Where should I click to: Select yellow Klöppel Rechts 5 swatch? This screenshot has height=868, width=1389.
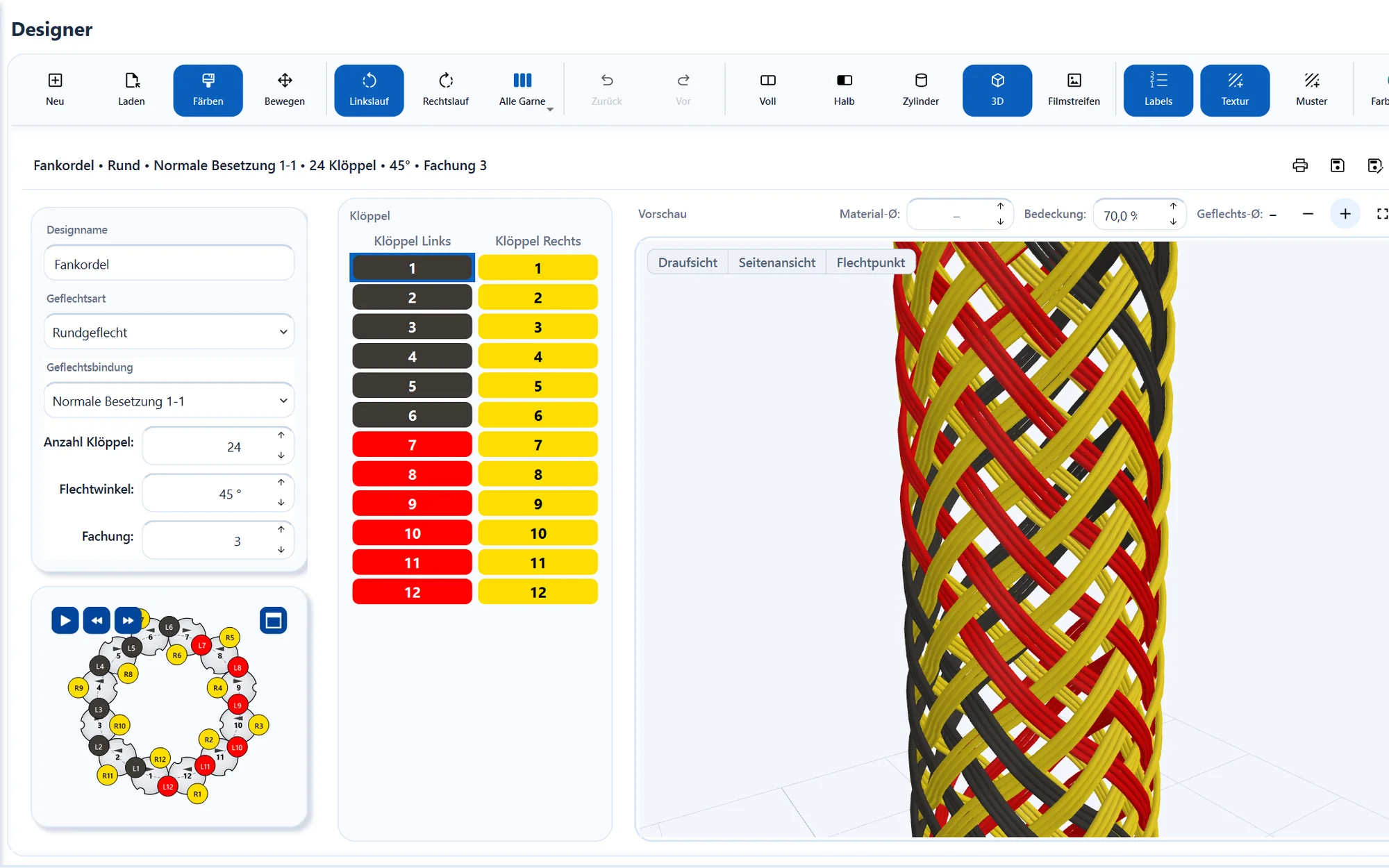[538, 385]
